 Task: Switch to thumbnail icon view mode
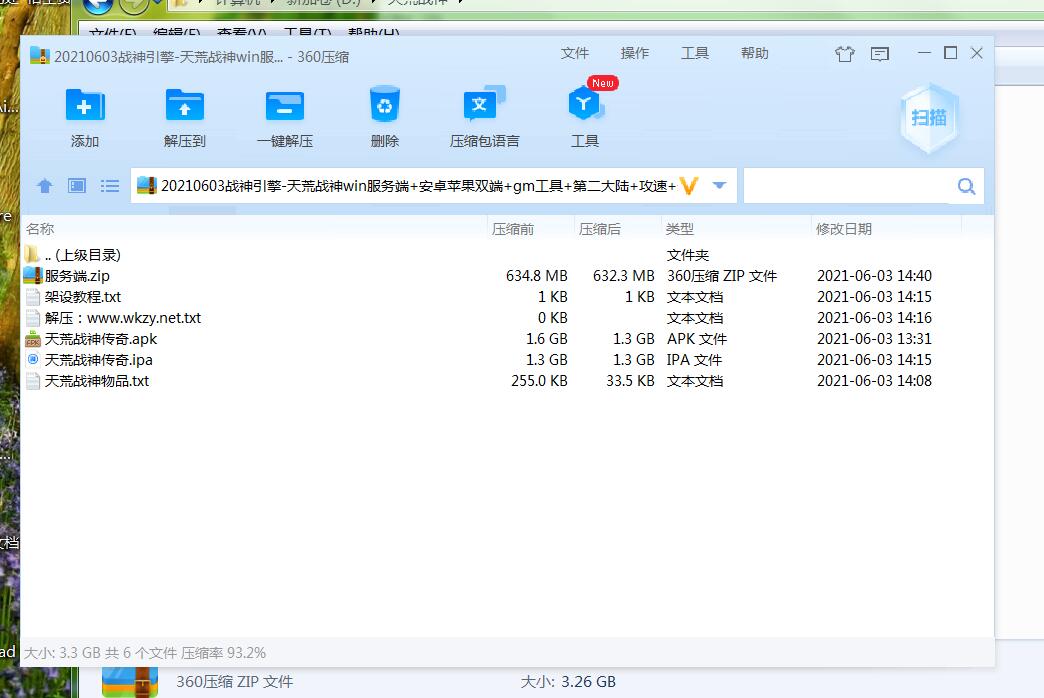(x=77, y=186)
